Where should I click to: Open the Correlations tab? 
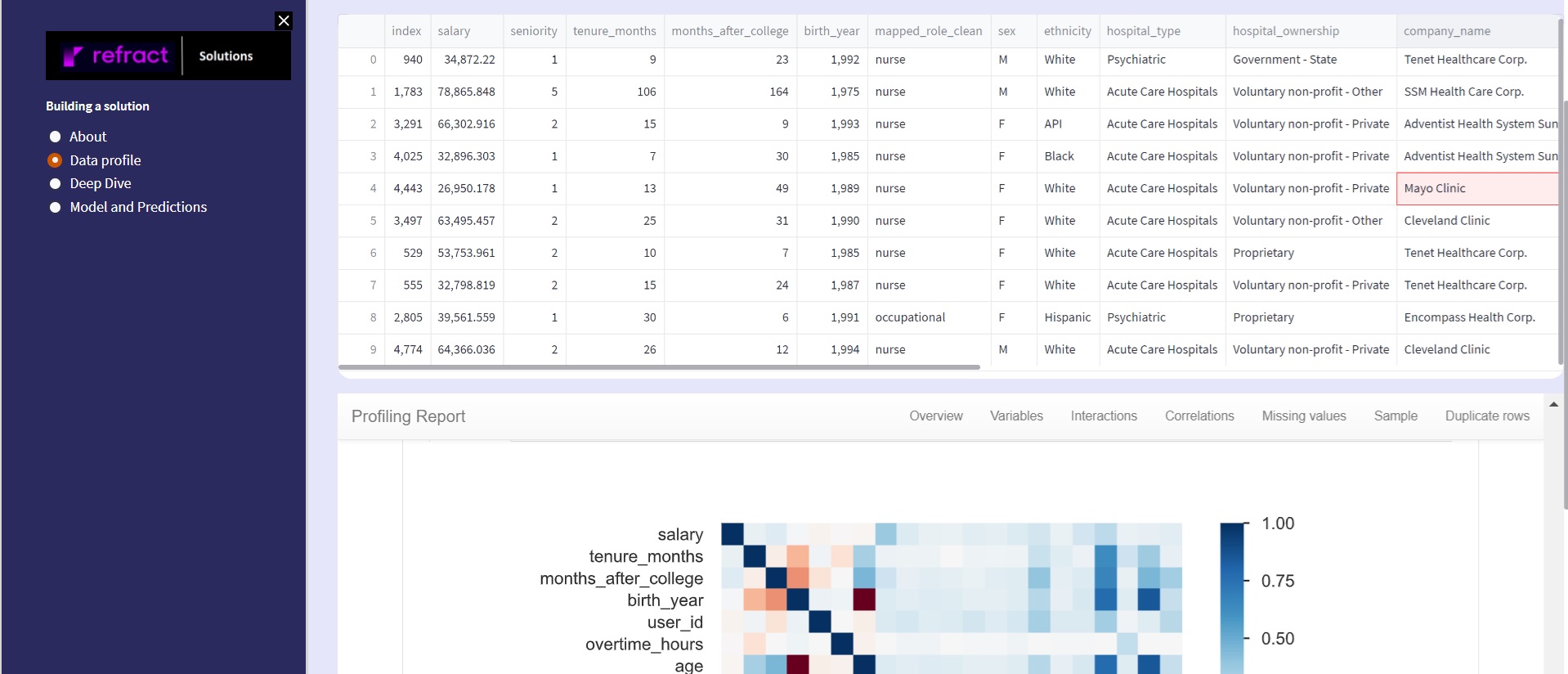click(x=1199, y=416)
